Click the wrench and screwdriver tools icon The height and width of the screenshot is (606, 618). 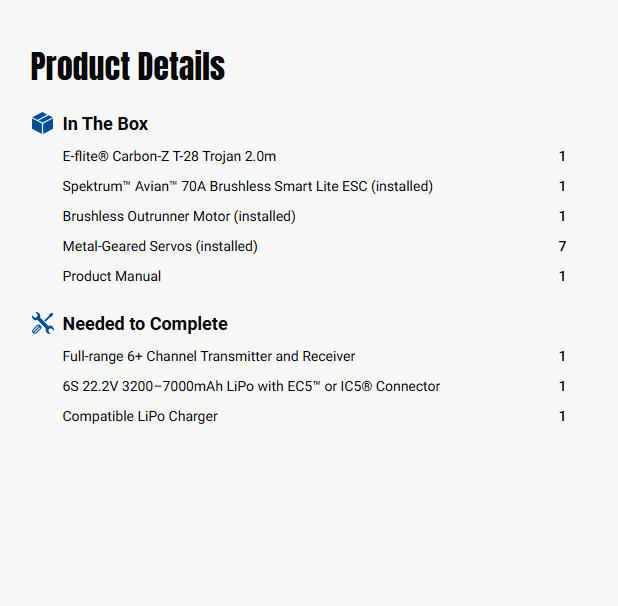tap(43, 323)
